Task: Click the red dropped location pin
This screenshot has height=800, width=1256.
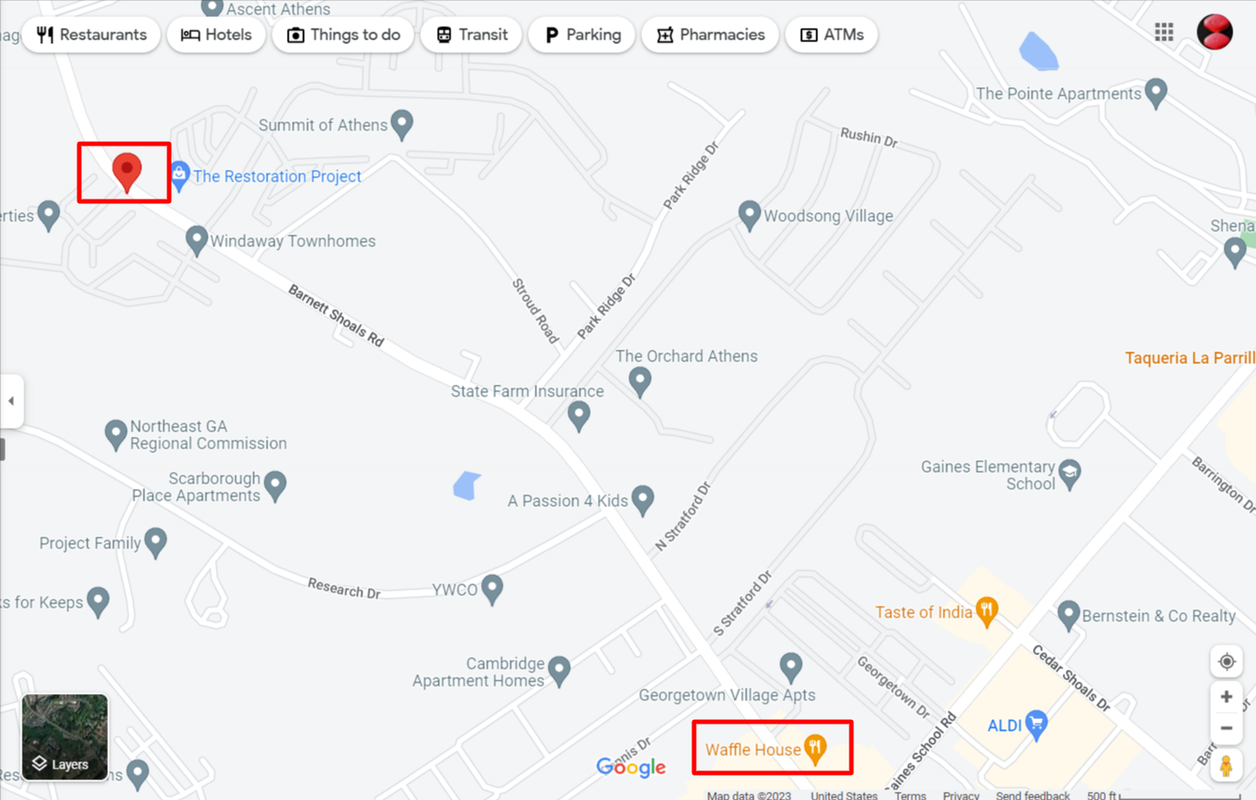Action: point(126,172)
